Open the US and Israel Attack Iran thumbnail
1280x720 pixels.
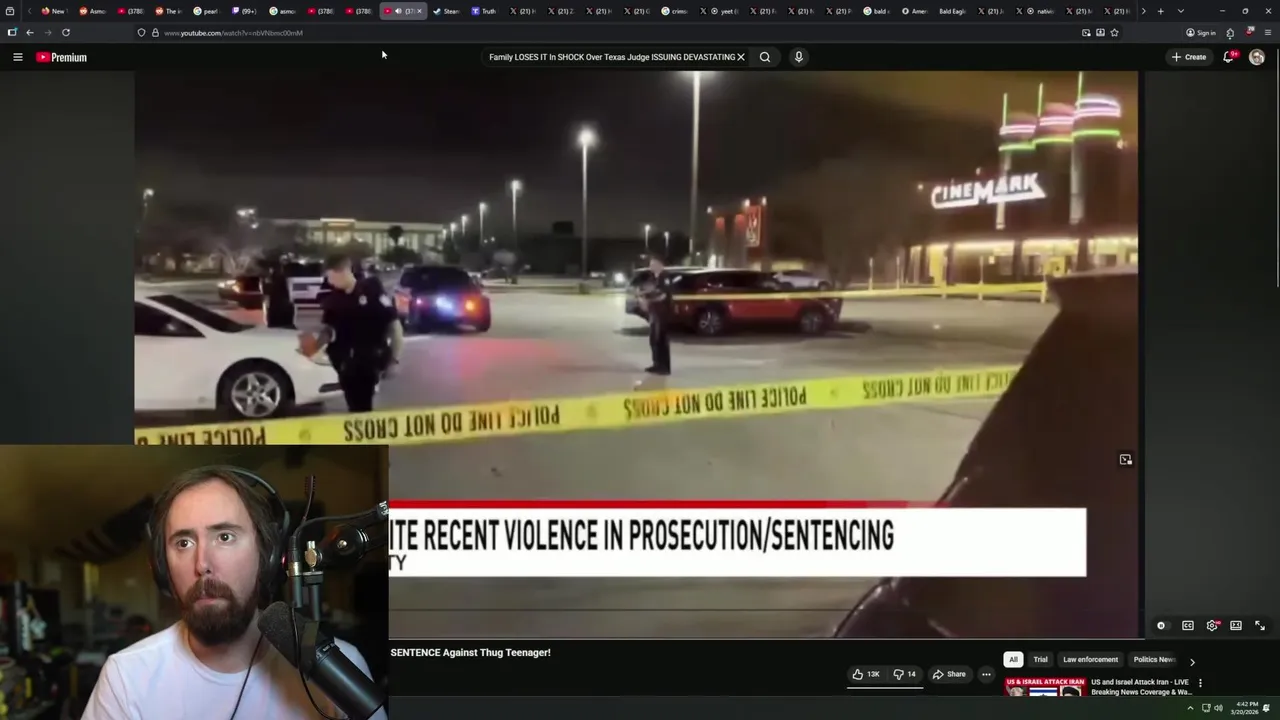1045,688
